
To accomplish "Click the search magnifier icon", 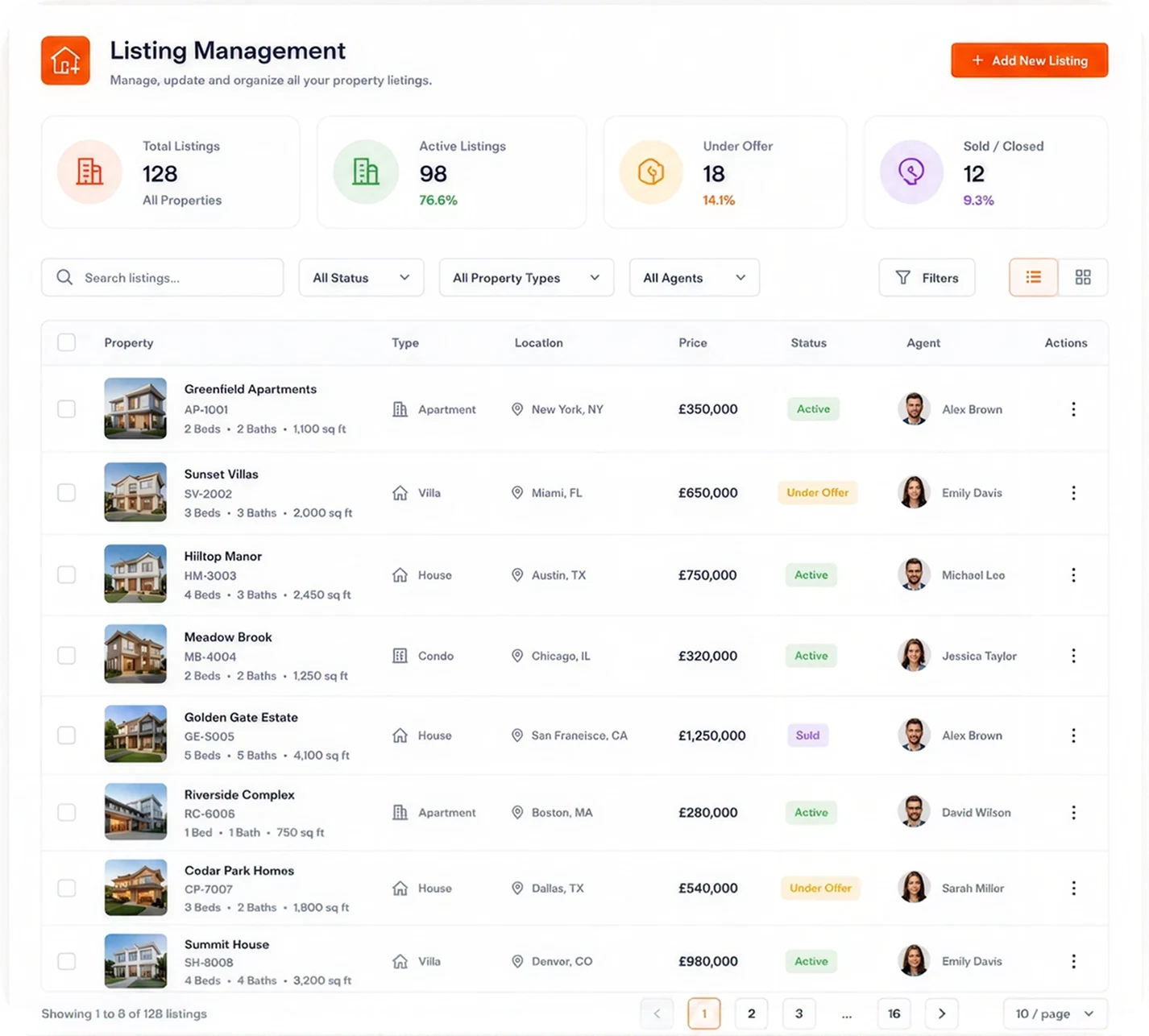I will coord(64,277).
